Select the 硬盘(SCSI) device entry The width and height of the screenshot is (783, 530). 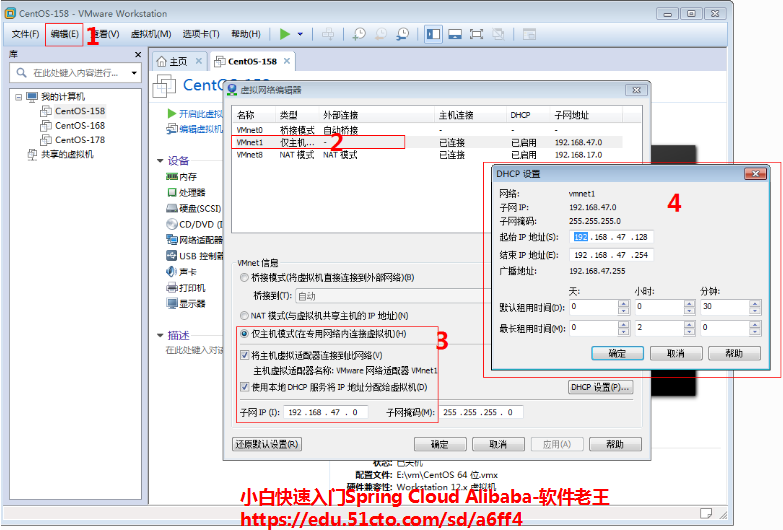194,208
